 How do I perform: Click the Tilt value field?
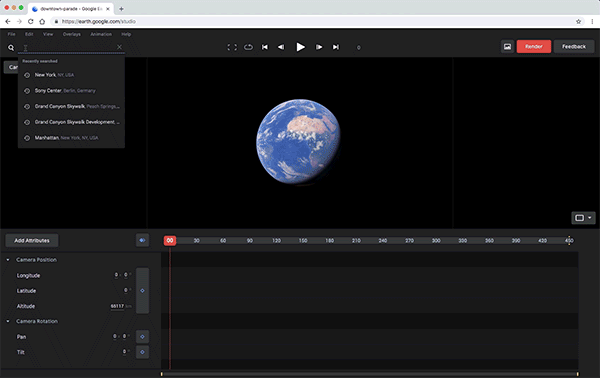pyautogui.click(x=124, y=352)
